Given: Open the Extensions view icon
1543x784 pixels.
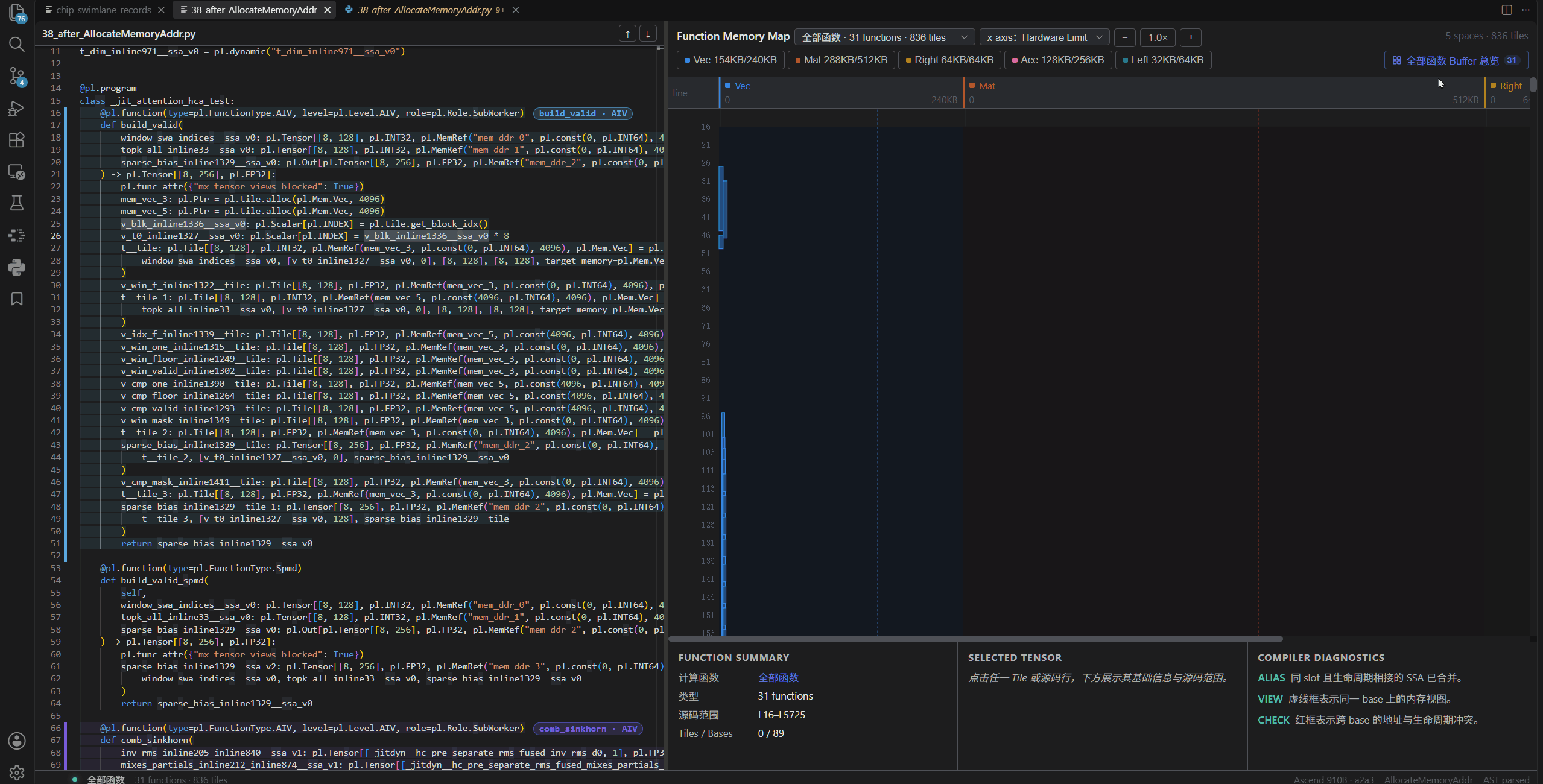Looking at the screenshot, I should [17, 139].
